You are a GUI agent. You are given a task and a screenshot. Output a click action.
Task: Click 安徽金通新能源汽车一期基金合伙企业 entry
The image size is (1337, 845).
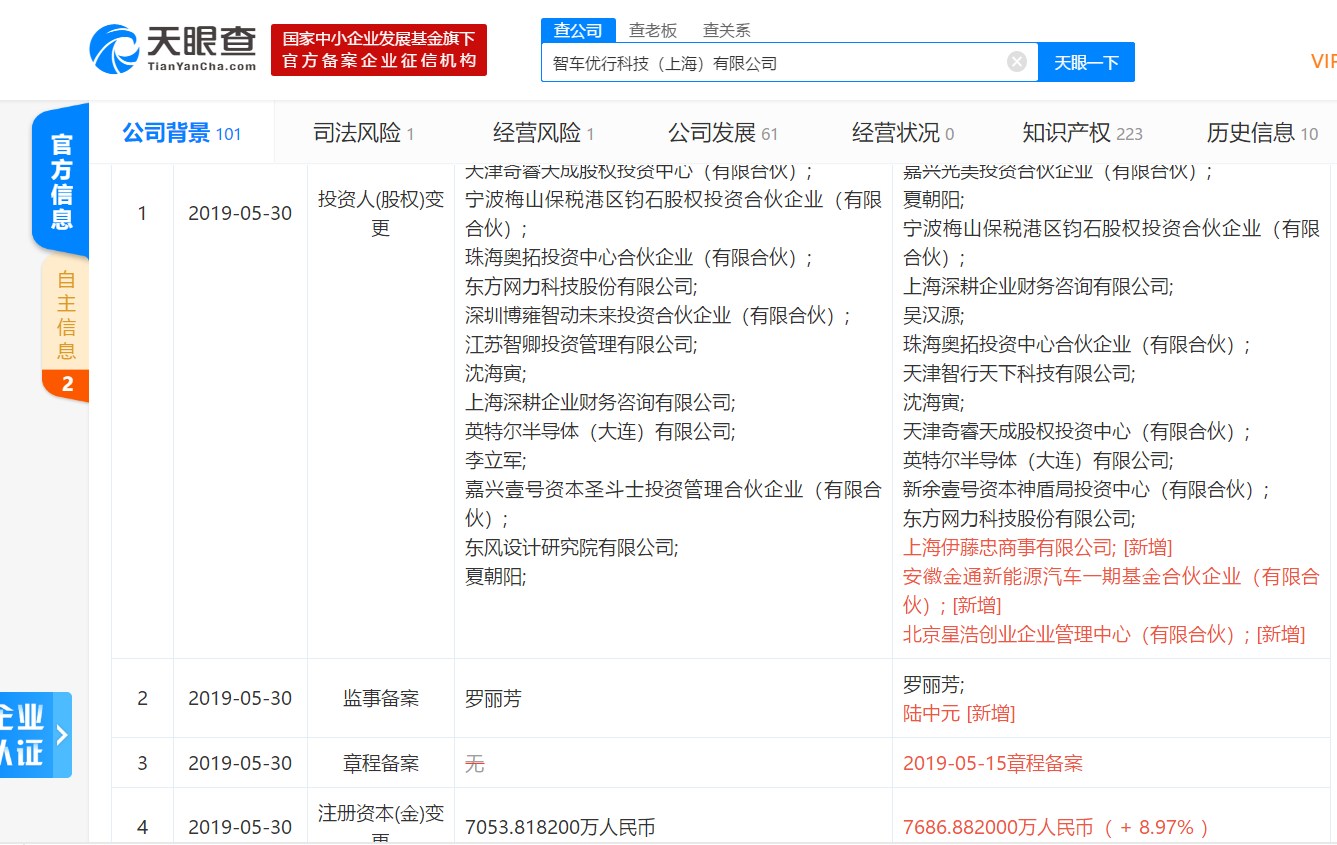click(1111, 590)
